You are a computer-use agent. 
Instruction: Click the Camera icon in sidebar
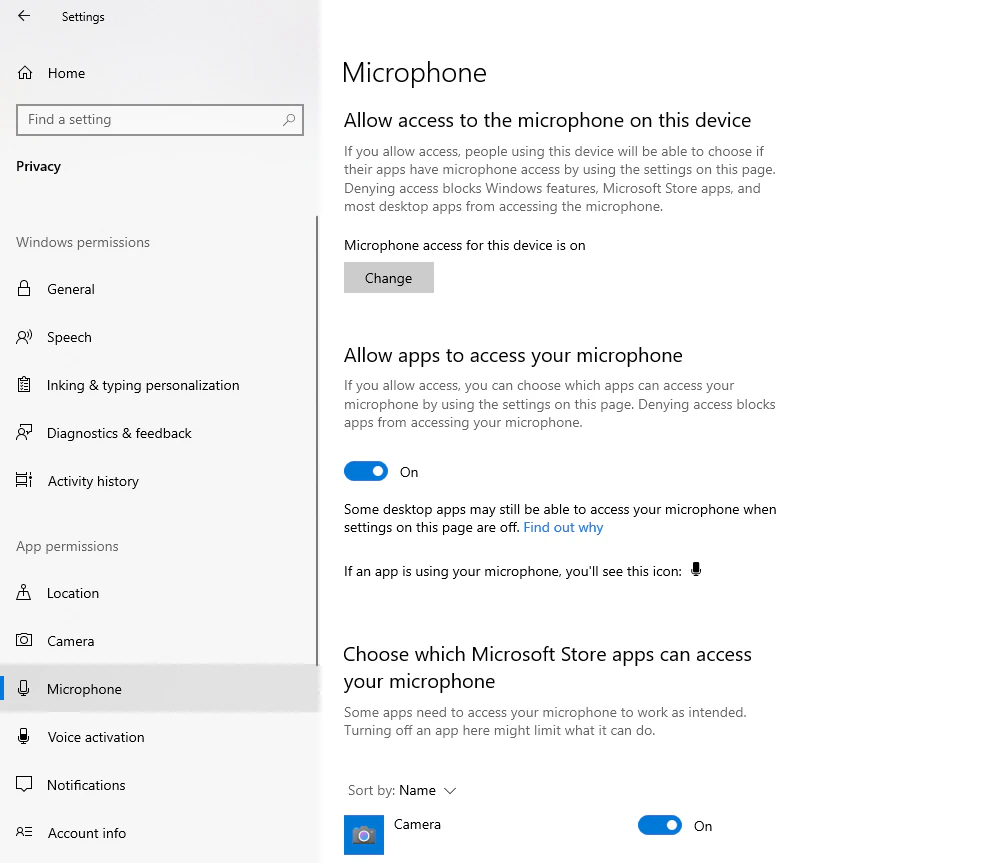[x=24, y=640]
